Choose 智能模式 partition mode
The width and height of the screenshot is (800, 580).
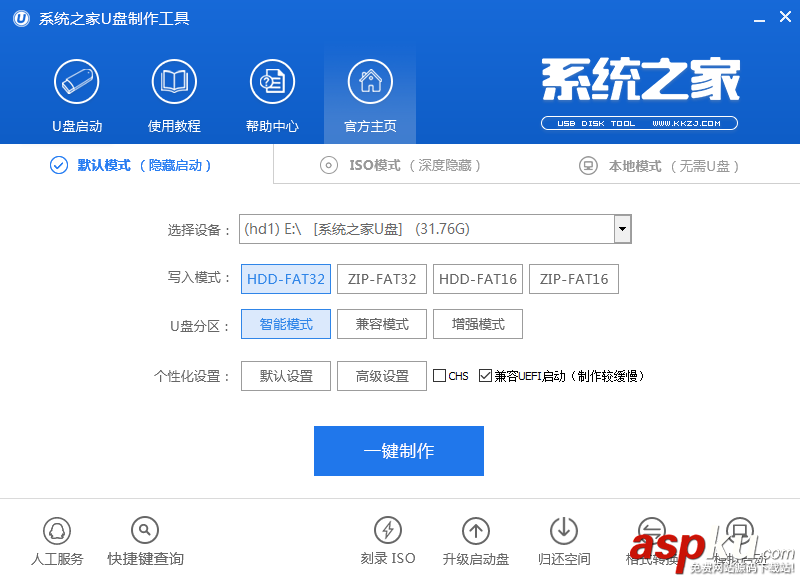click(x=286, y=324)
